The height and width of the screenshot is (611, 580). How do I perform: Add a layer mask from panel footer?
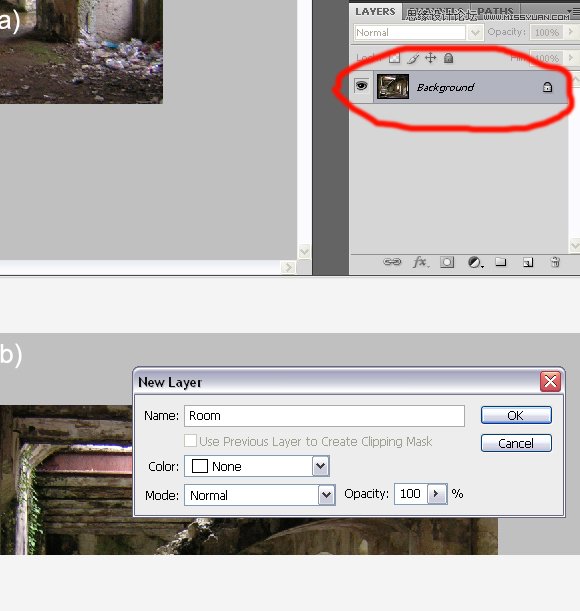pyautogui.click(x=447, y=262)
